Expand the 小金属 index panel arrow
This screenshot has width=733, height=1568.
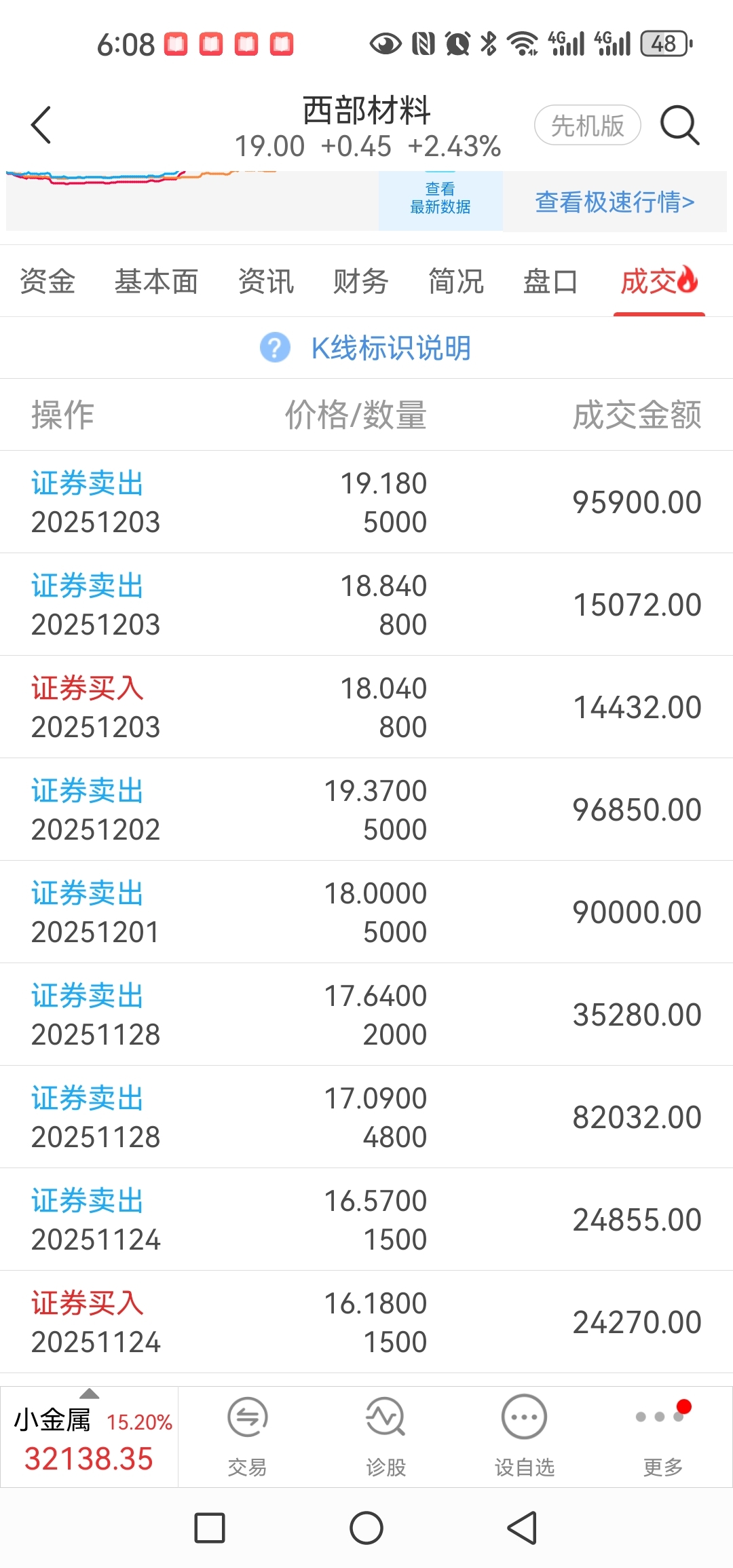[89, 1394]
